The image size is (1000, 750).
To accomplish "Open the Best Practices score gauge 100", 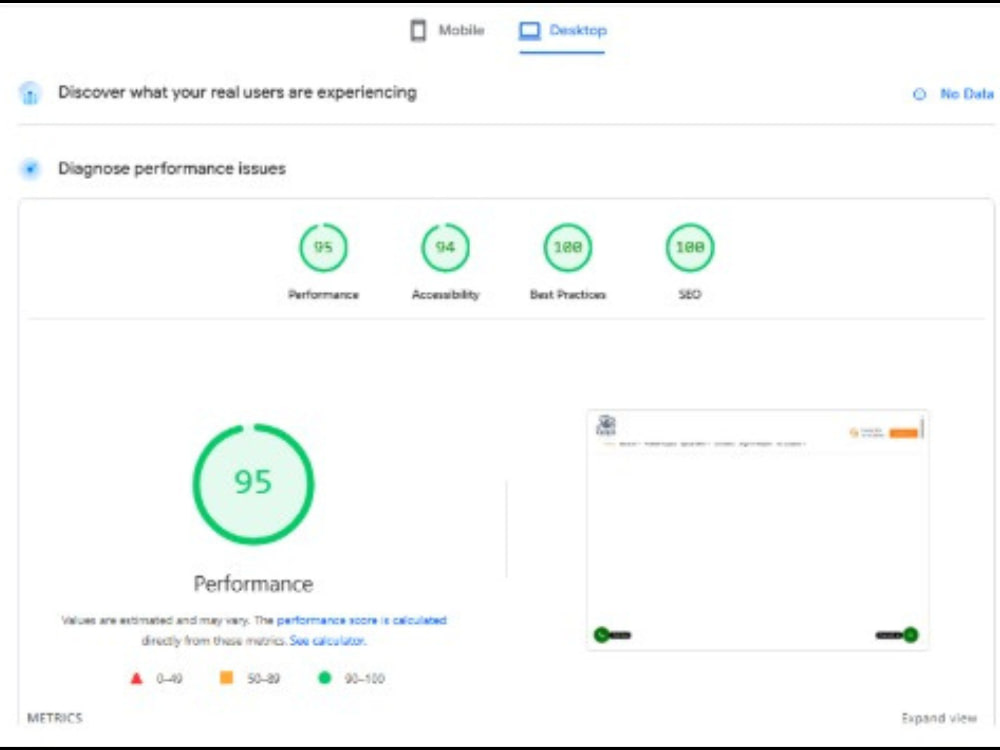I will (x=568, y=247).
